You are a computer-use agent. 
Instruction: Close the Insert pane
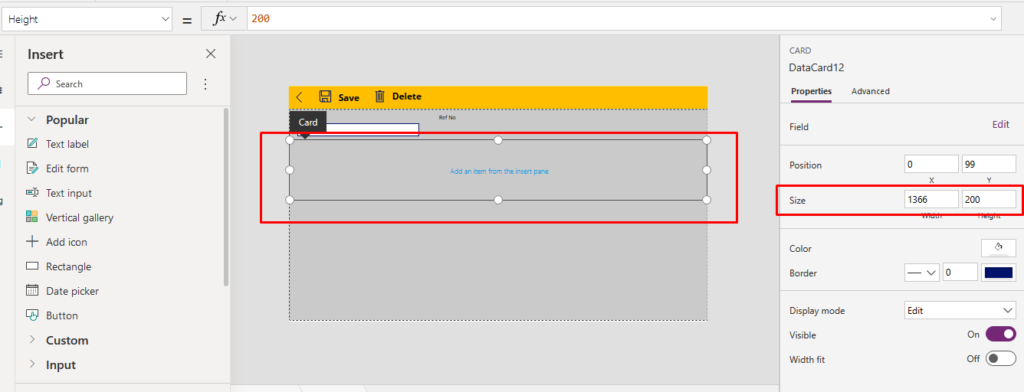pos(210,54)
